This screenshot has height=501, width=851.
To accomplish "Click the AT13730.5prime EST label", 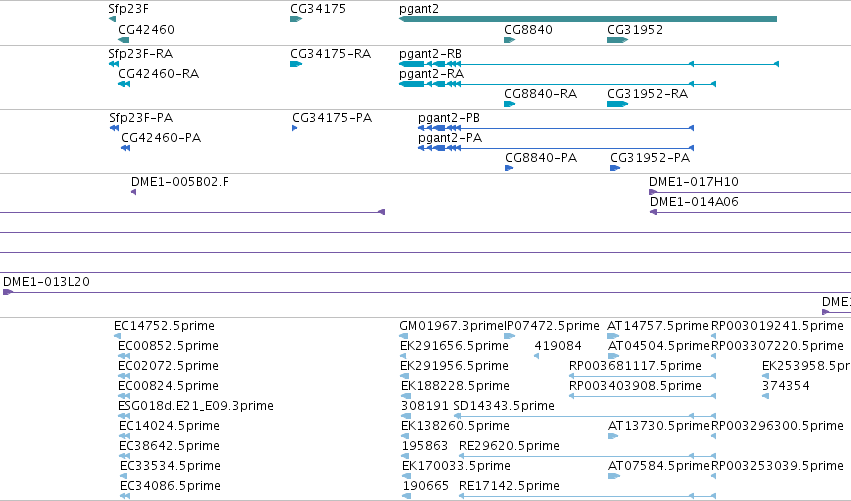I will 659,426.
